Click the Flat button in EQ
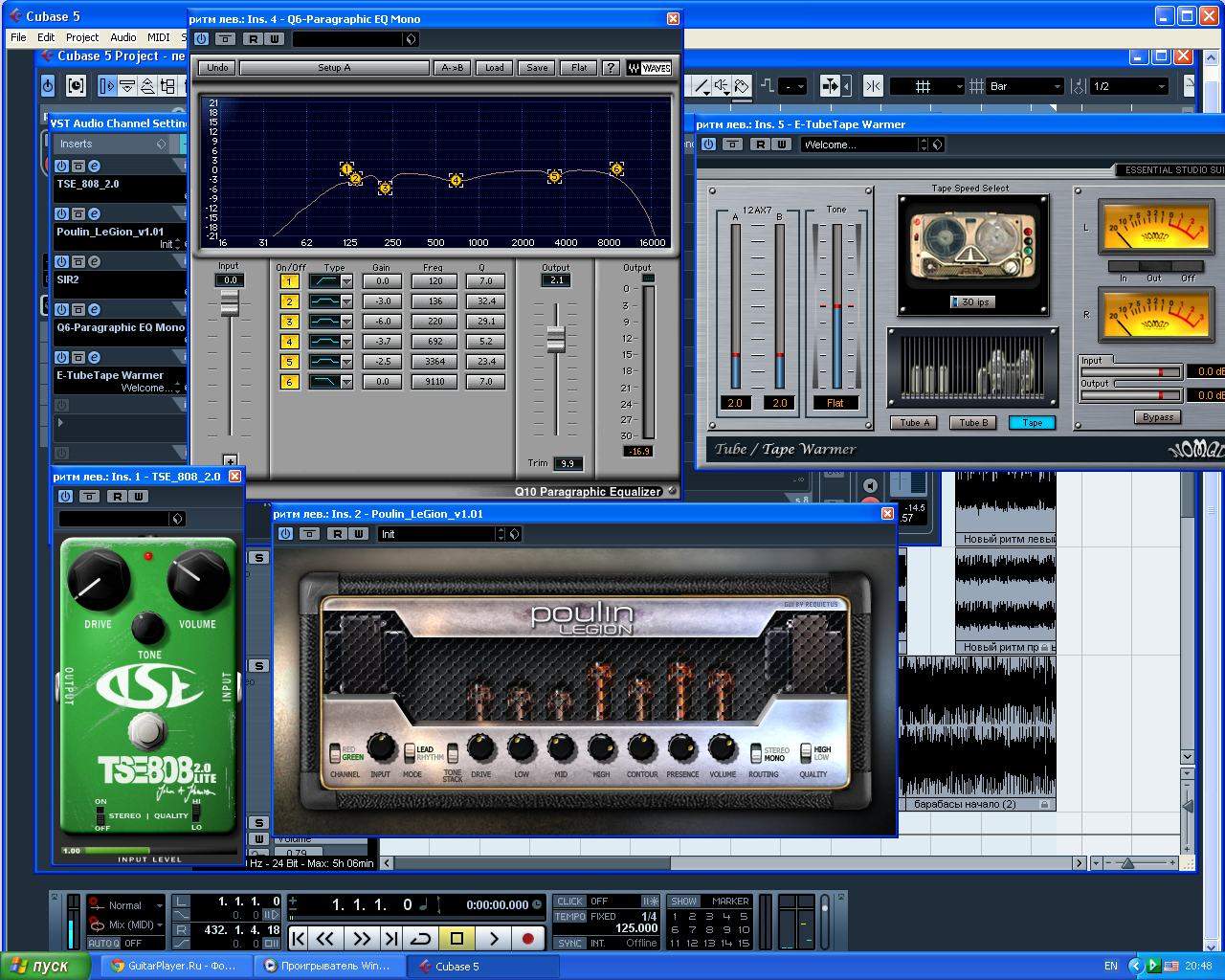 [579, 68]
